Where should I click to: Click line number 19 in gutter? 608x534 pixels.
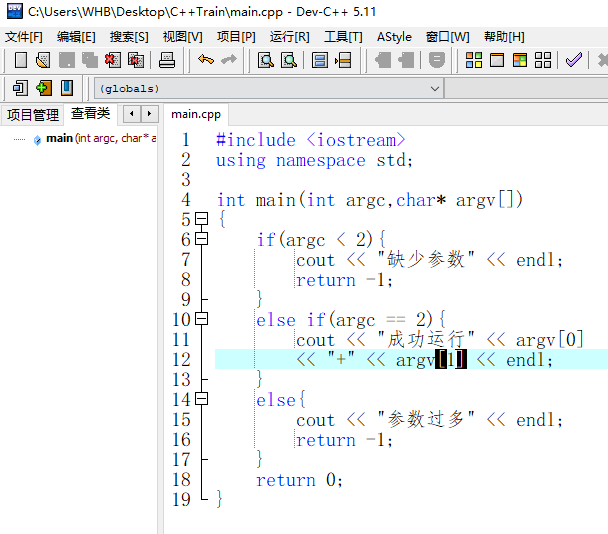point(181,499)
